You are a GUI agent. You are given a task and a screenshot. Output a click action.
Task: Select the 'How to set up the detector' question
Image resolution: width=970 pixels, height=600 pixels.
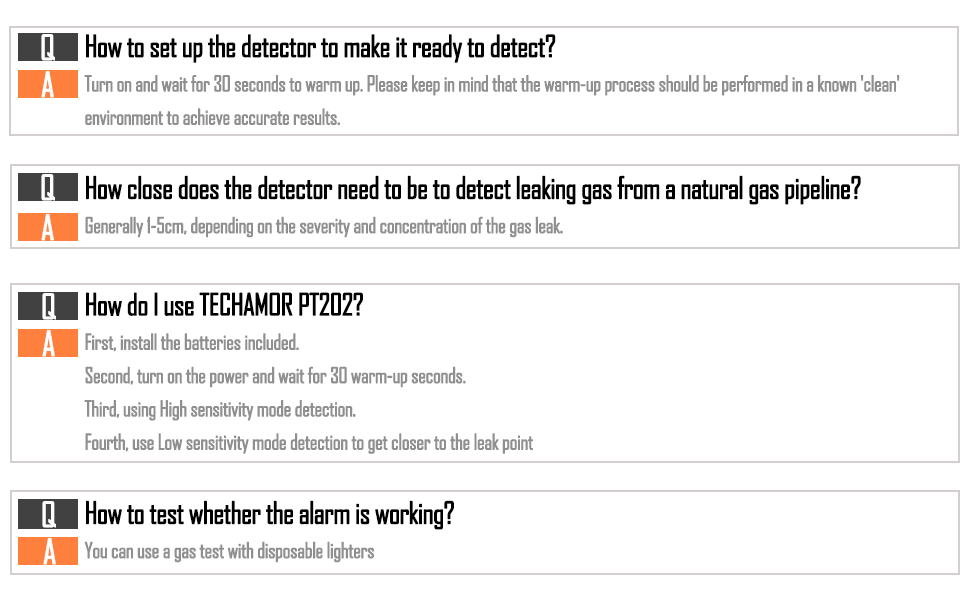click(x=320, y=48)
